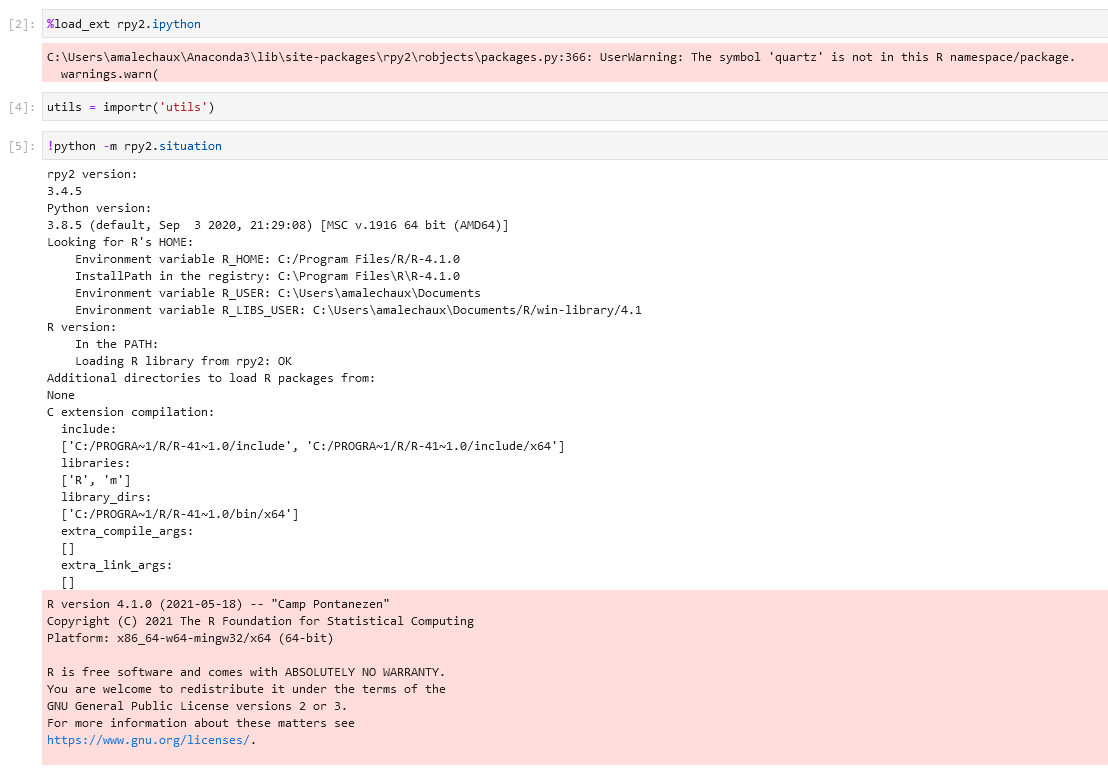1108x772 pixels.
Task: Click the library_dirs output line
Action: (x=107, y=497)
